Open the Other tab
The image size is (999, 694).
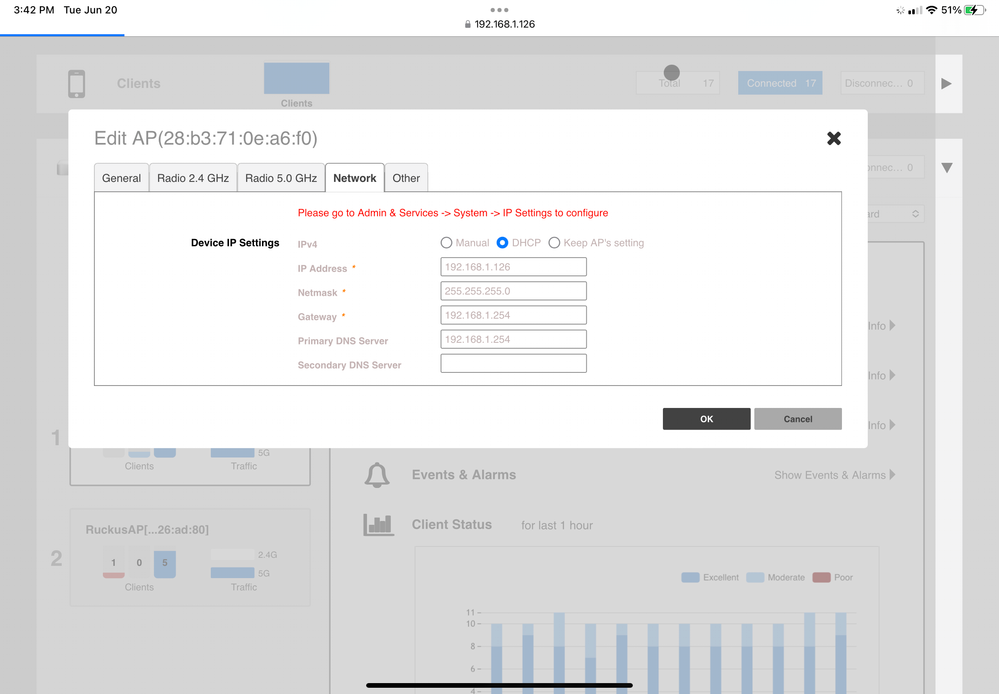click(406, 178)
